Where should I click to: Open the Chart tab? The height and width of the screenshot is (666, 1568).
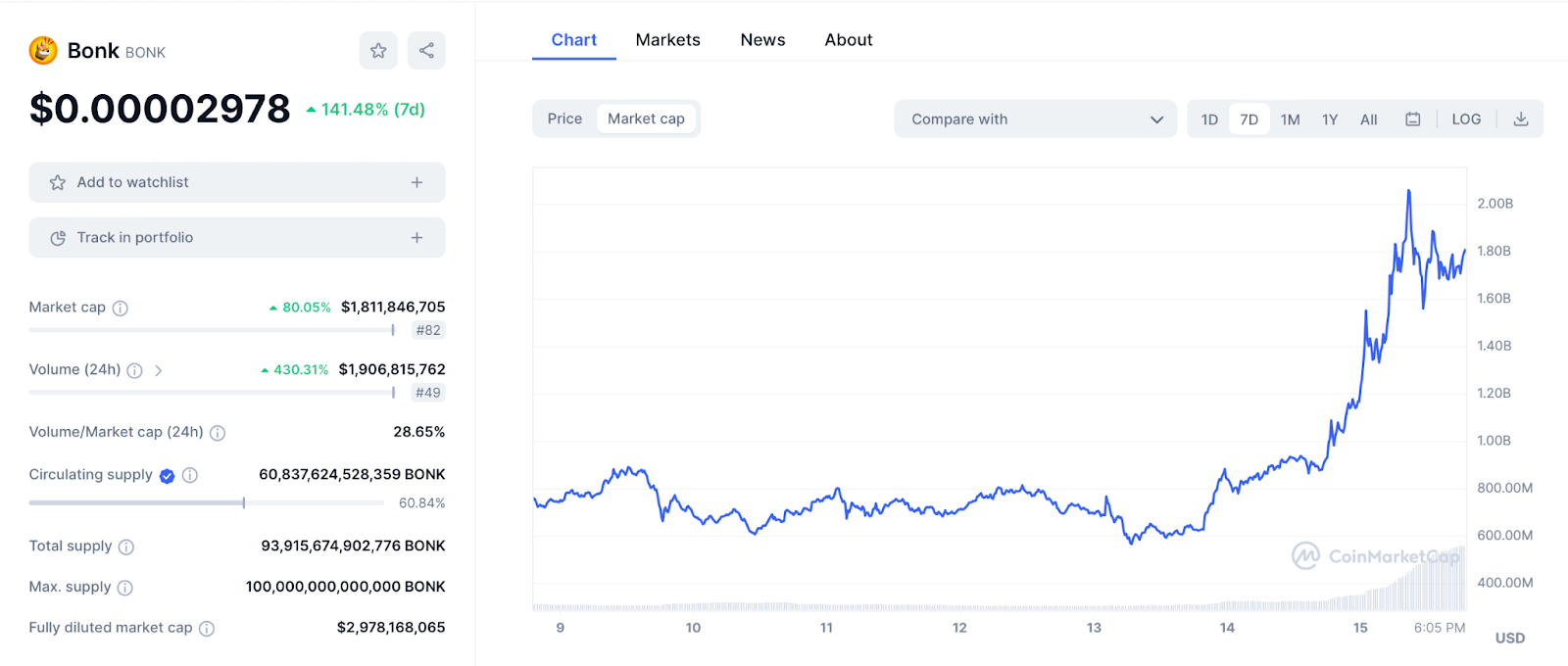pos(574,40)
